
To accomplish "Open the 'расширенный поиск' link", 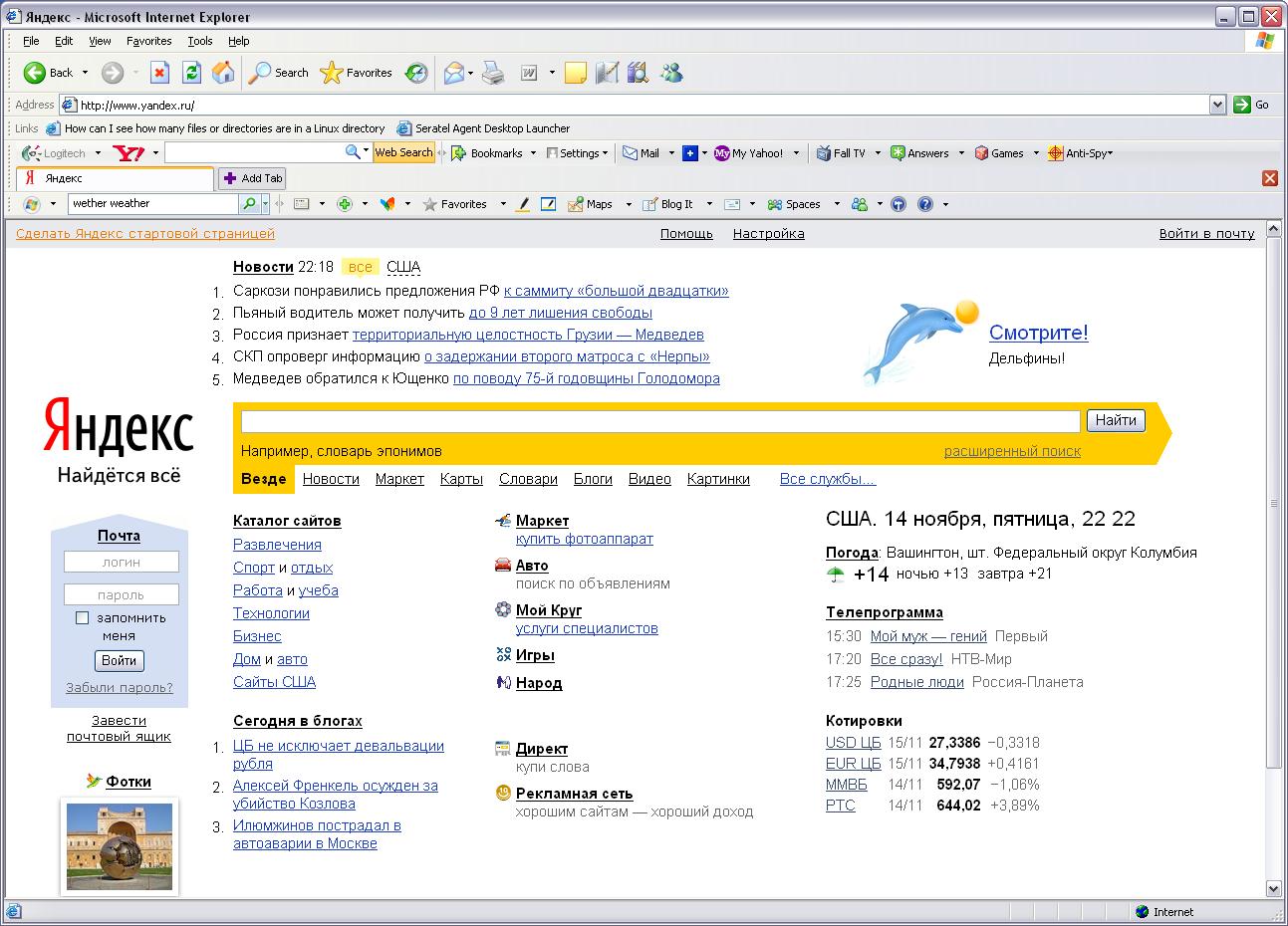I will (x=1012, y=451).
